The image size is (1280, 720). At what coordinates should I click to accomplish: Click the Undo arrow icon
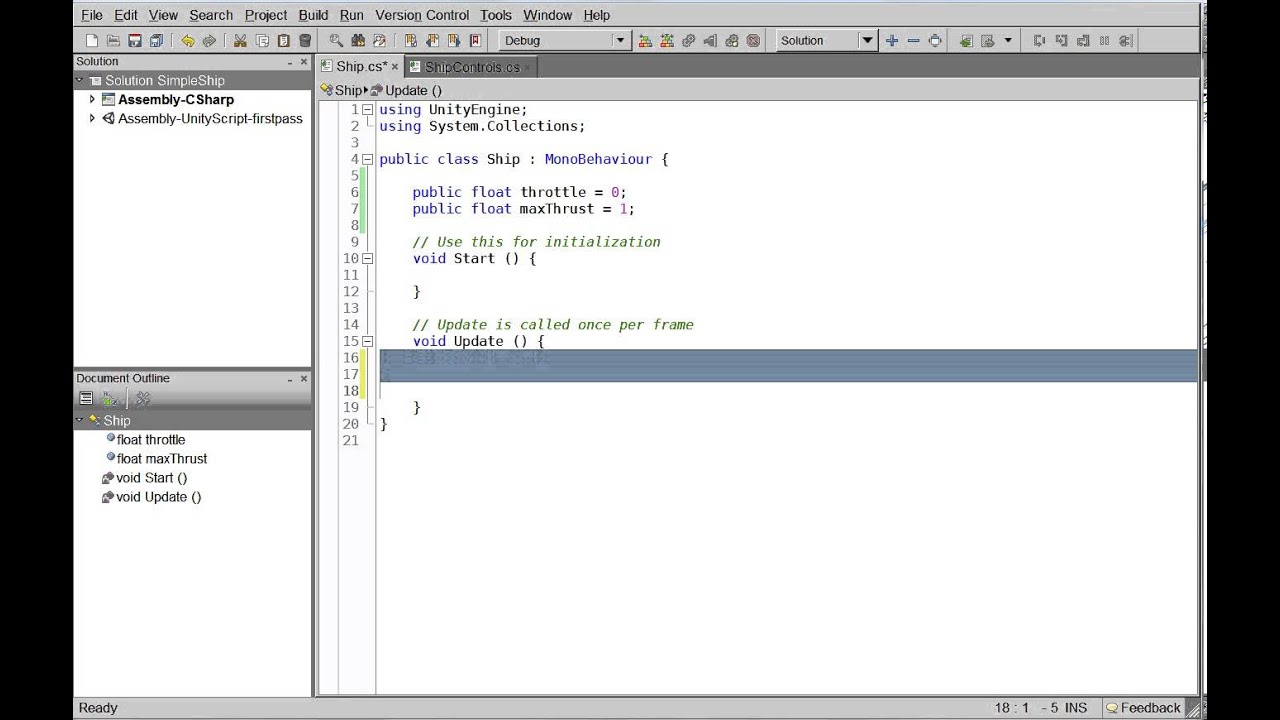187,41
